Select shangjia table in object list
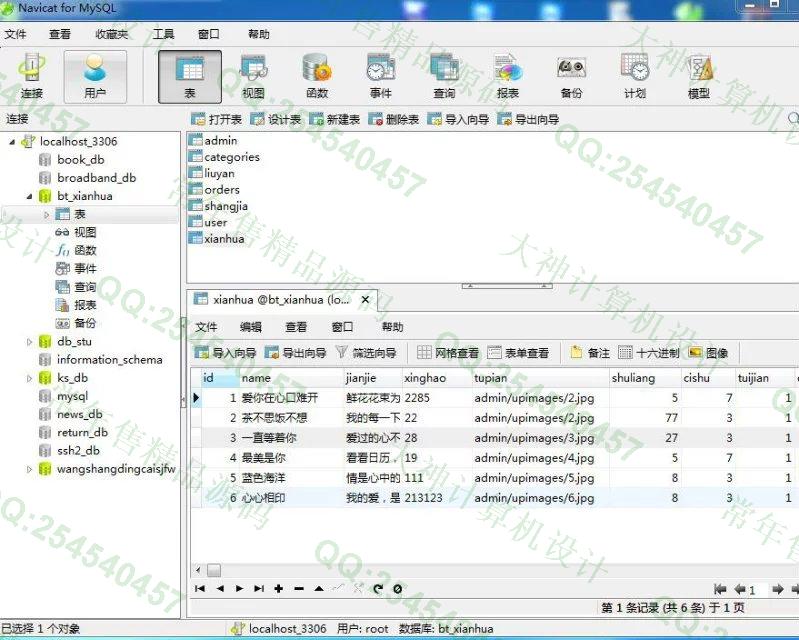 point(226,206)
